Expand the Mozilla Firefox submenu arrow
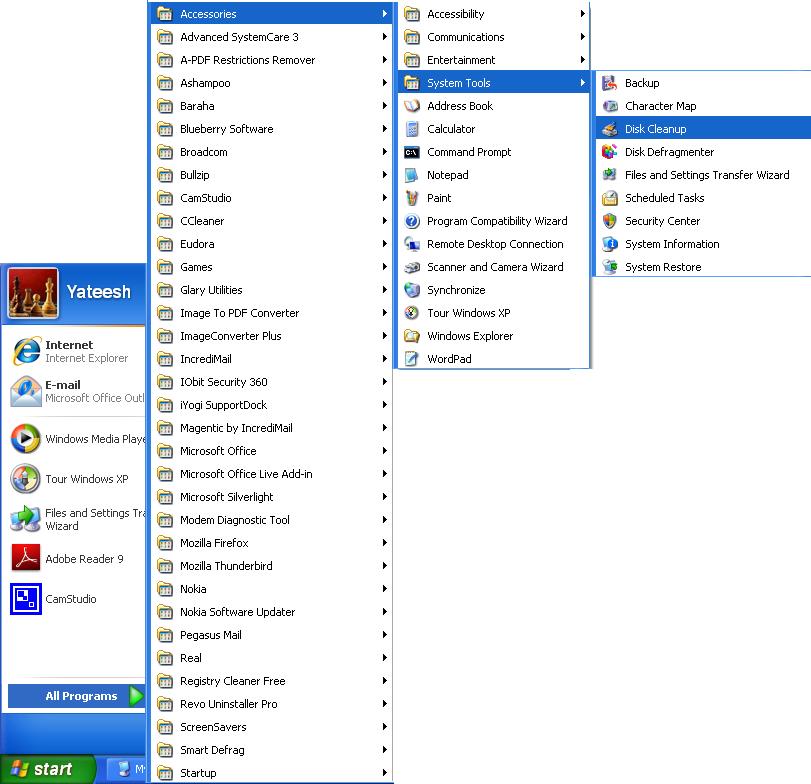This screenshot has height=784, width=811. click(x=384, y=542)
